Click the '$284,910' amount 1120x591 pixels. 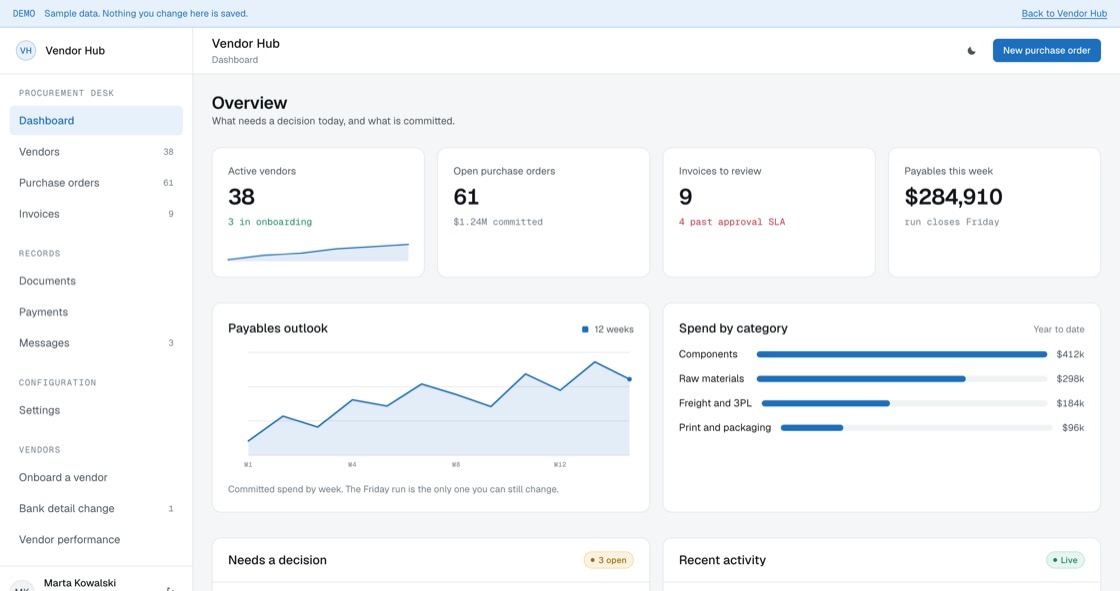click(953, 197)
